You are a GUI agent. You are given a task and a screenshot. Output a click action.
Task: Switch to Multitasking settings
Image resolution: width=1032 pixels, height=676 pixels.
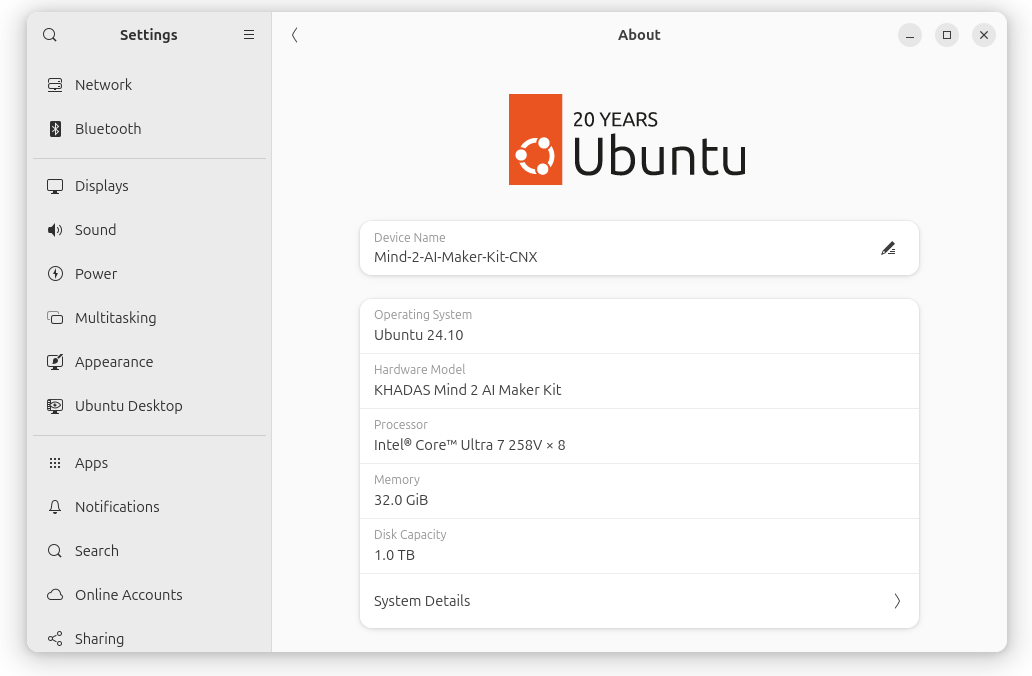click(149, 318)
